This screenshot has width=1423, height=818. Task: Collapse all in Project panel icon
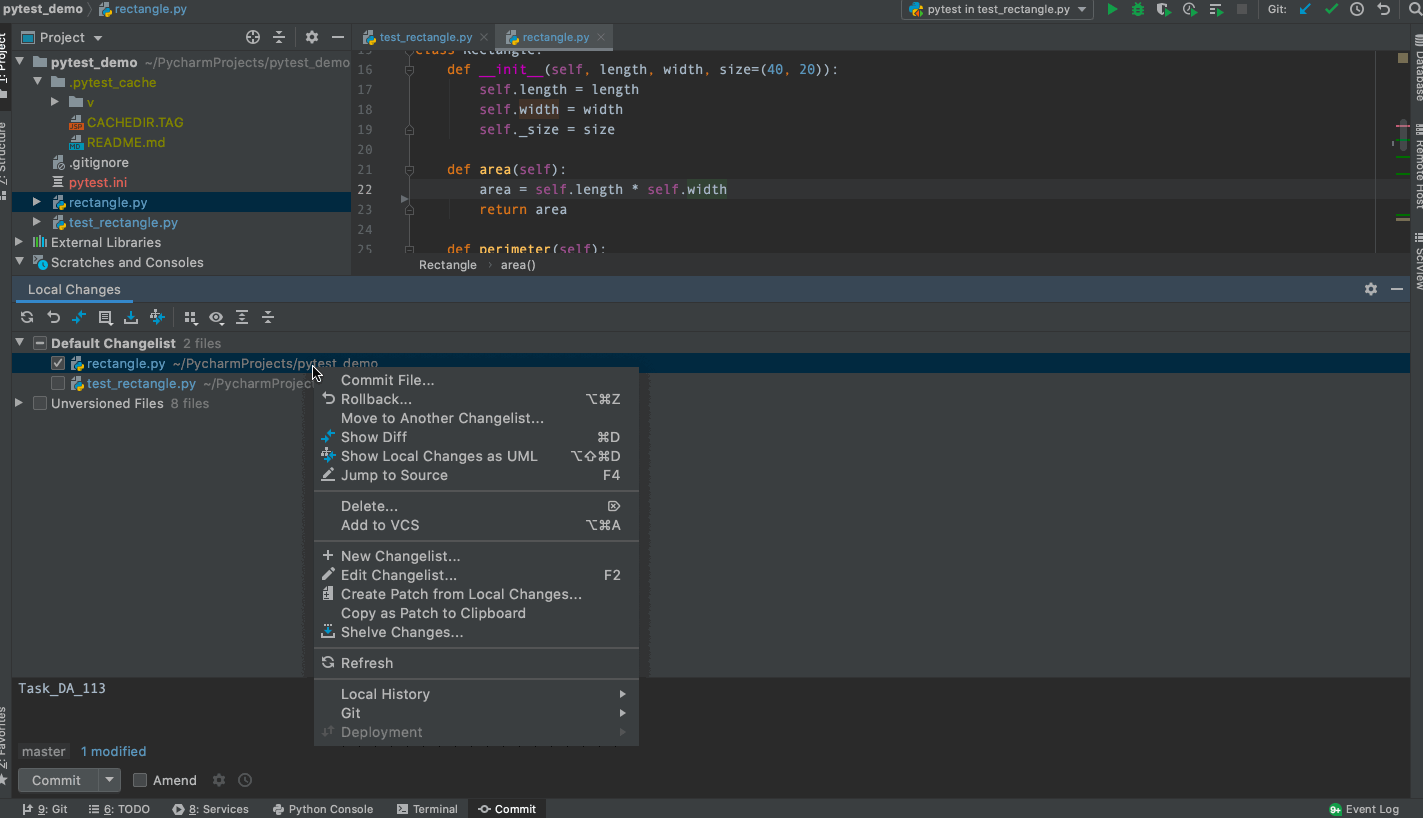pyautogui.click(x=279, y=37)
